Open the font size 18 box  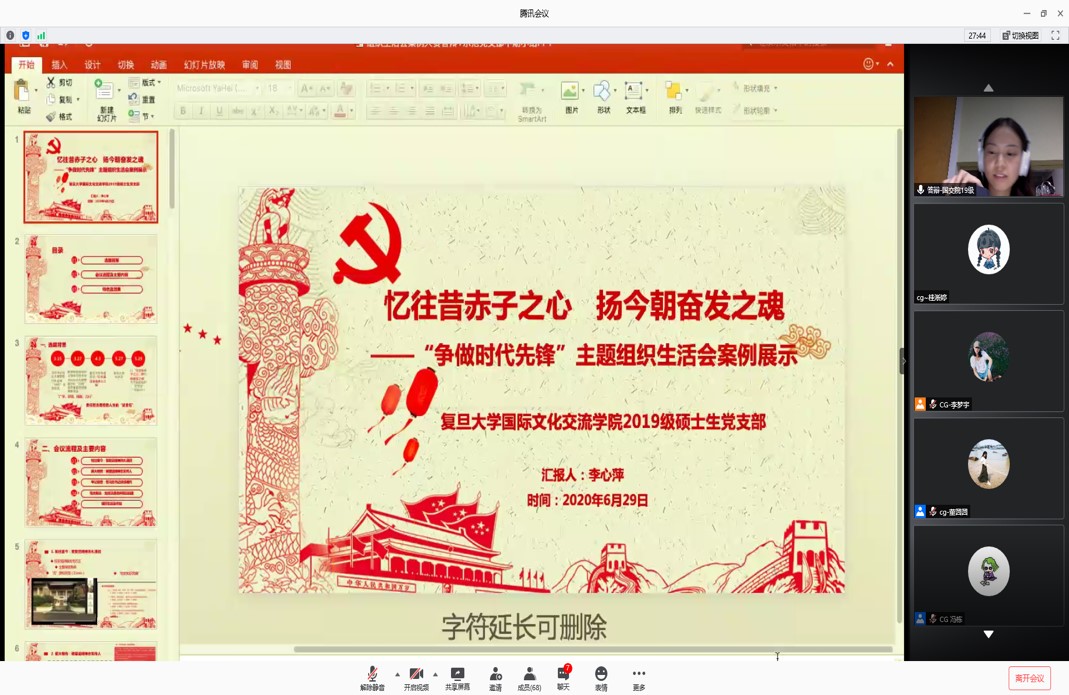tap(279, 88)
